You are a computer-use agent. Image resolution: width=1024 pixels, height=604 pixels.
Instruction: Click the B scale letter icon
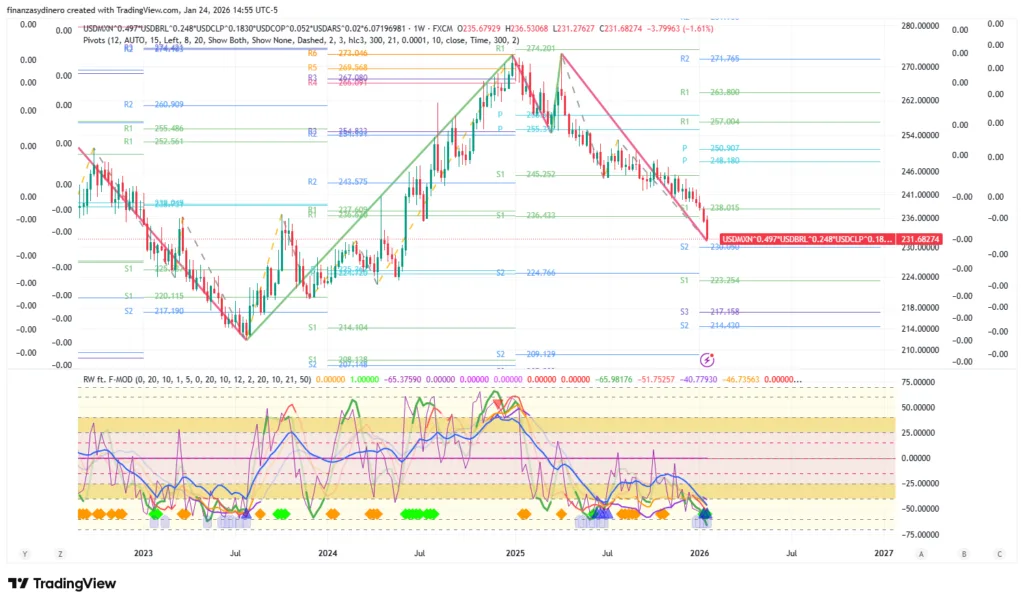[964, 553]
